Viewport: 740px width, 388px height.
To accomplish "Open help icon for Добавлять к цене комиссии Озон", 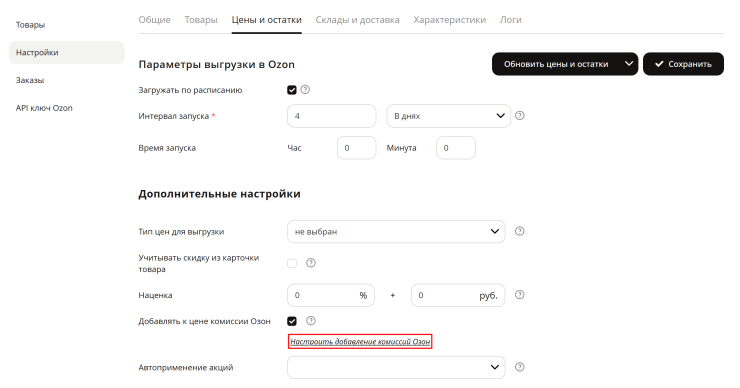I will [x=311, y=321].
